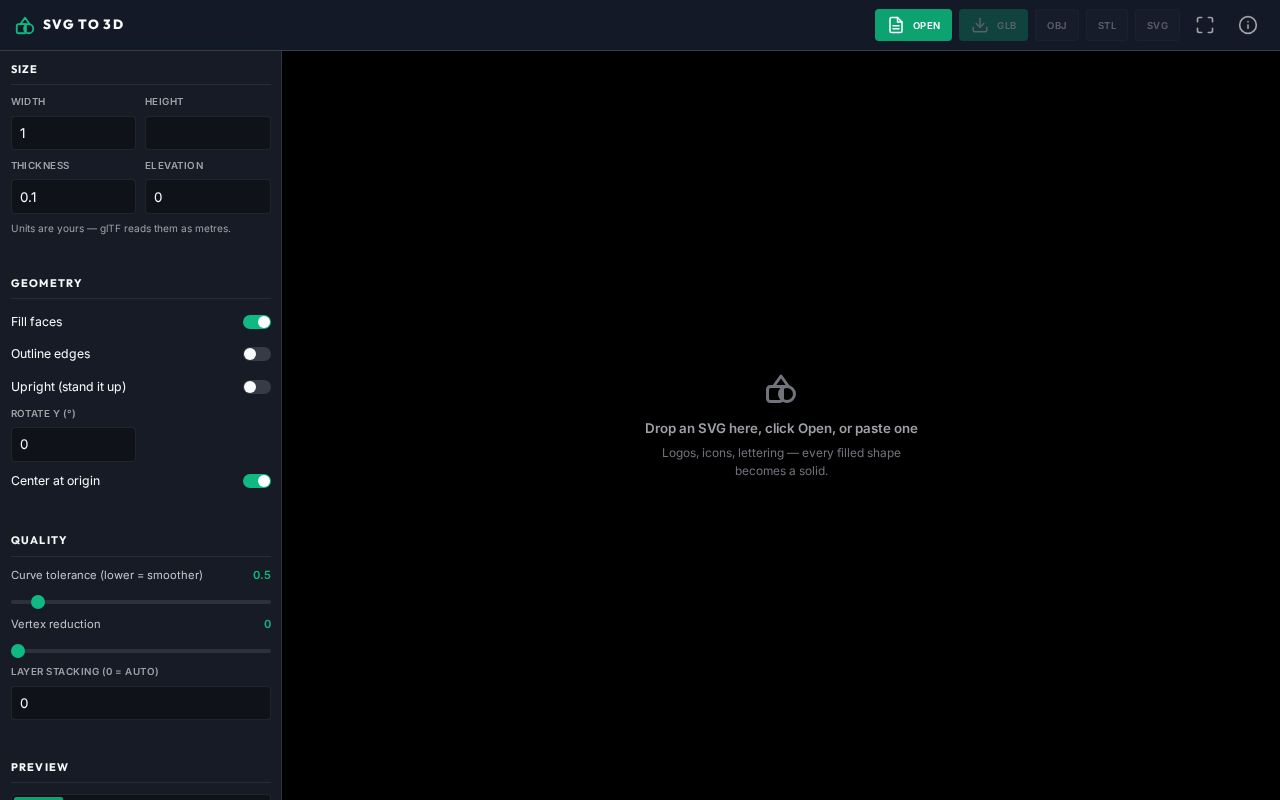Click the units hint text about glTF metres
Viewport: 1280px width, 800px height.
(121, 229)
